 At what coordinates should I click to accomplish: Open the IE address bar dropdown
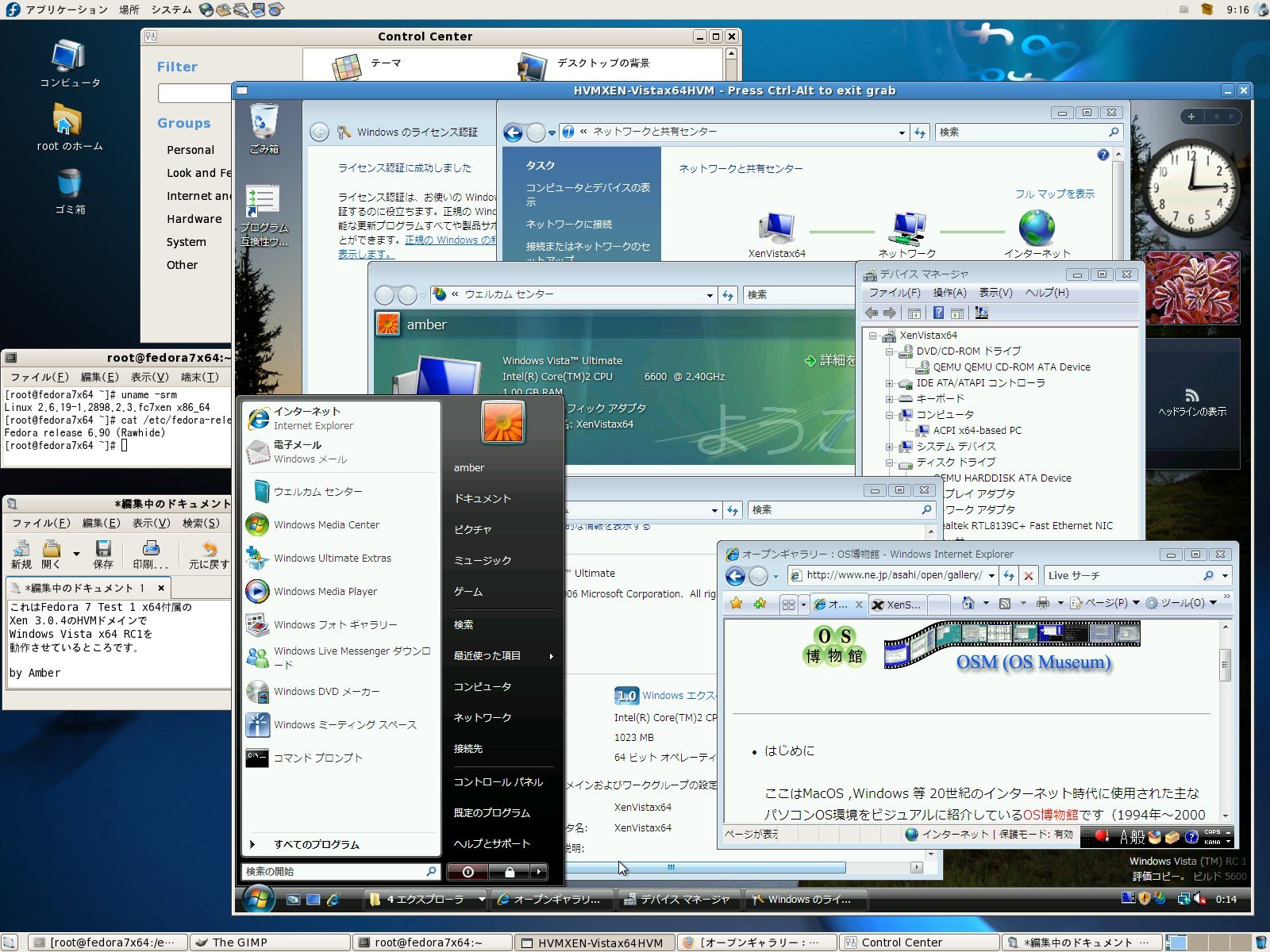tap(991, 576)
